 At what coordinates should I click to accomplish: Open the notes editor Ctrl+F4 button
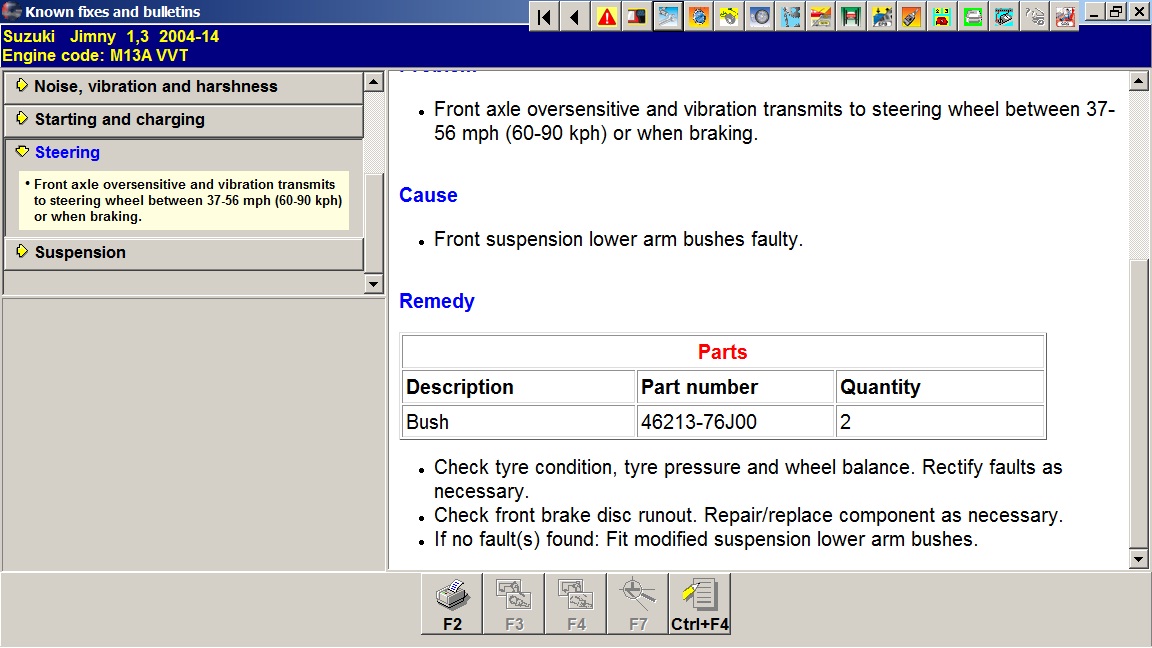(x=700, y=603)
